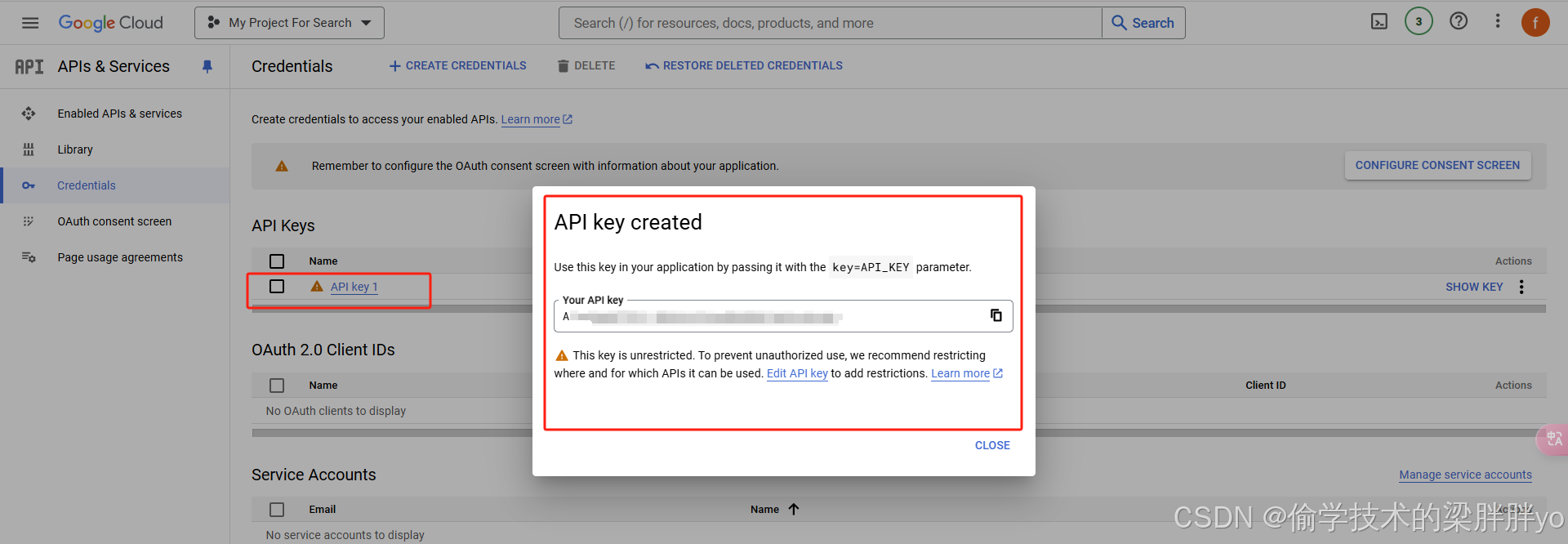Click SHOW KEY for API key 1

1474,287
